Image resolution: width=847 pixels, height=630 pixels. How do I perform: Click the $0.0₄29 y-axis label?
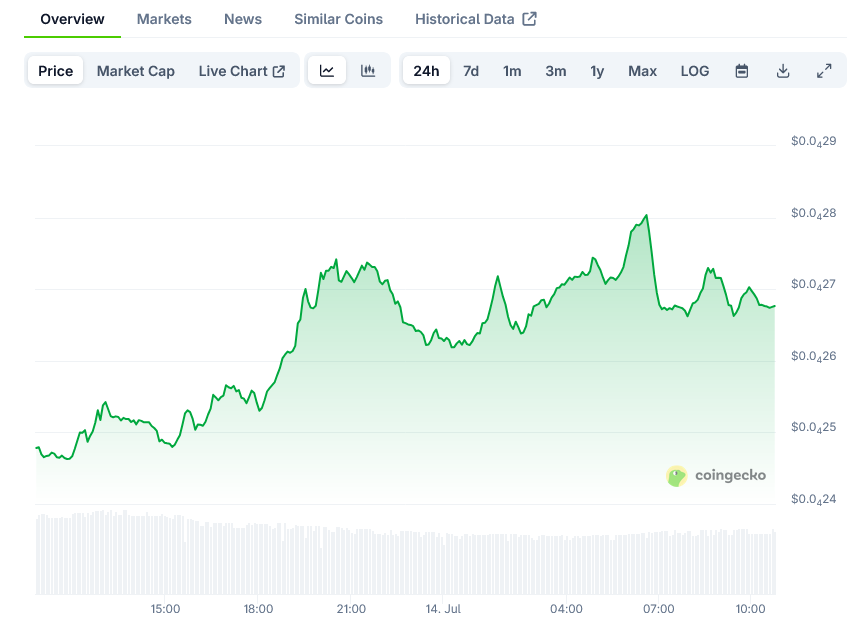pos(814,142)
